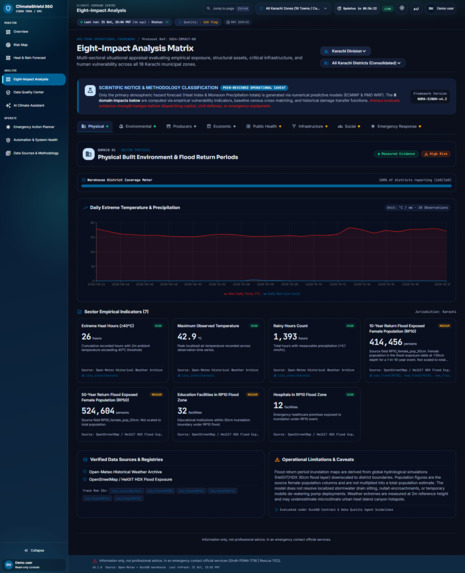Open the Risk Map sidebar label
This screenshot has height=573, width=465.
[x=20, y=45]
